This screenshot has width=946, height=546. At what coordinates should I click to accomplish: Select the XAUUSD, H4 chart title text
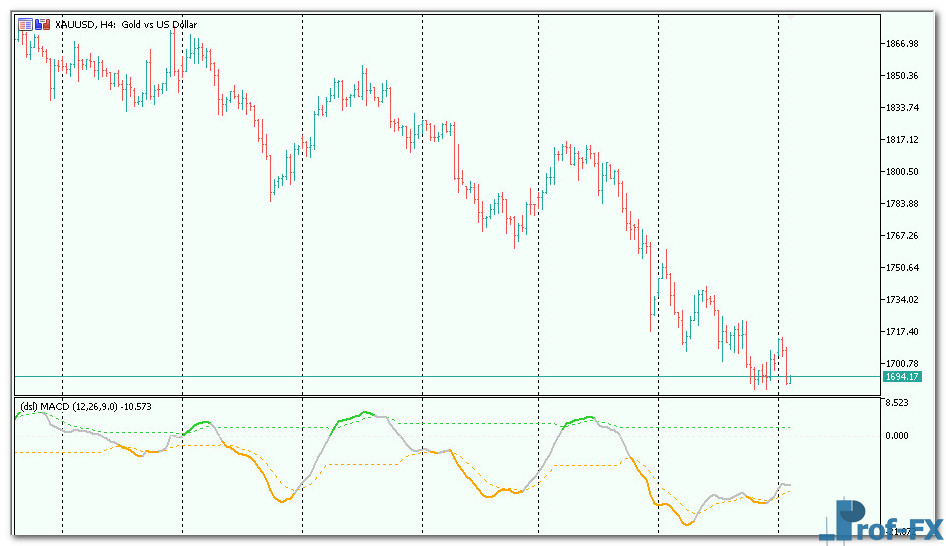(x=127, y=24)
